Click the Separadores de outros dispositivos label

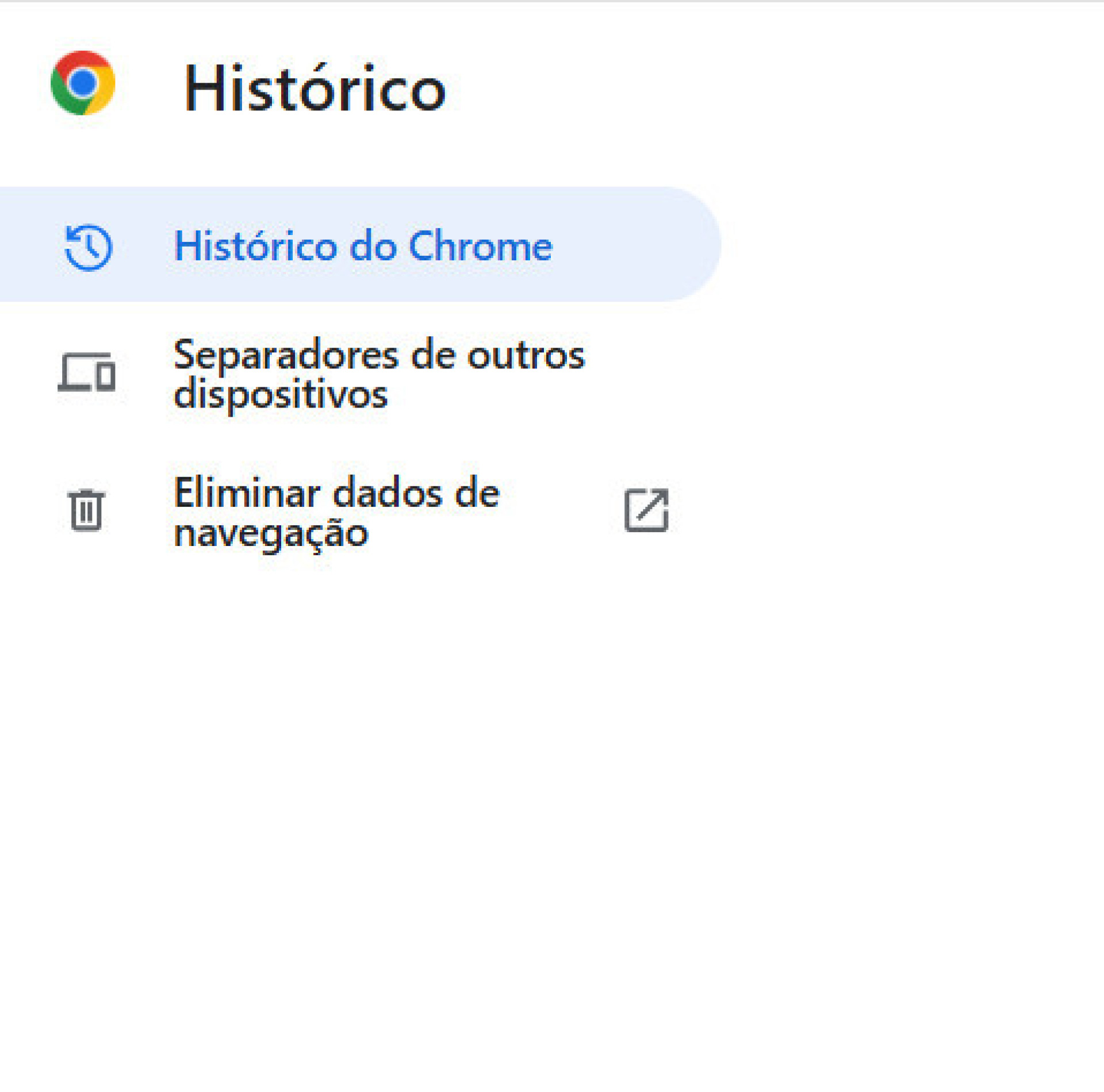[379, 374]
